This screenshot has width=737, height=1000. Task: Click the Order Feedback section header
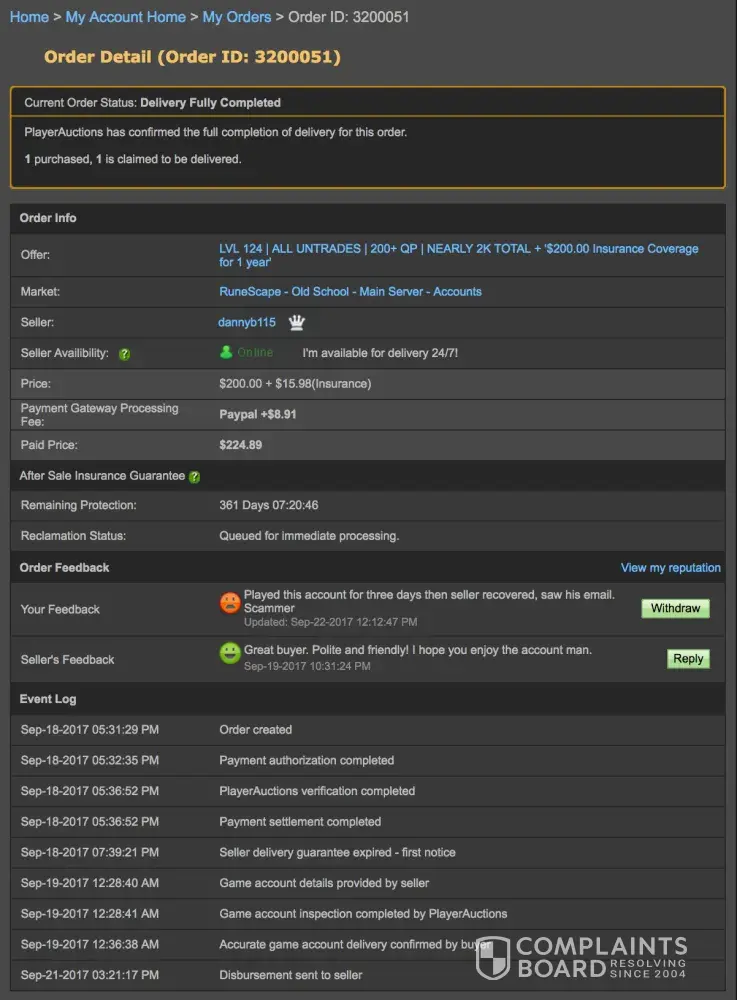pos(64,568)
